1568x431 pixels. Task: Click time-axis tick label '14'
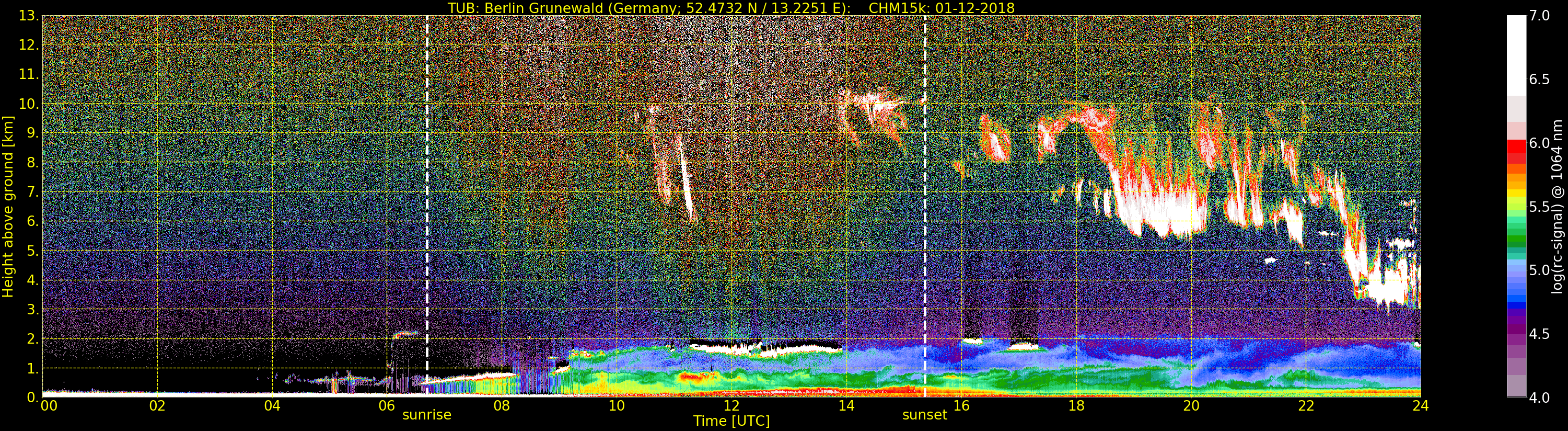846,405
